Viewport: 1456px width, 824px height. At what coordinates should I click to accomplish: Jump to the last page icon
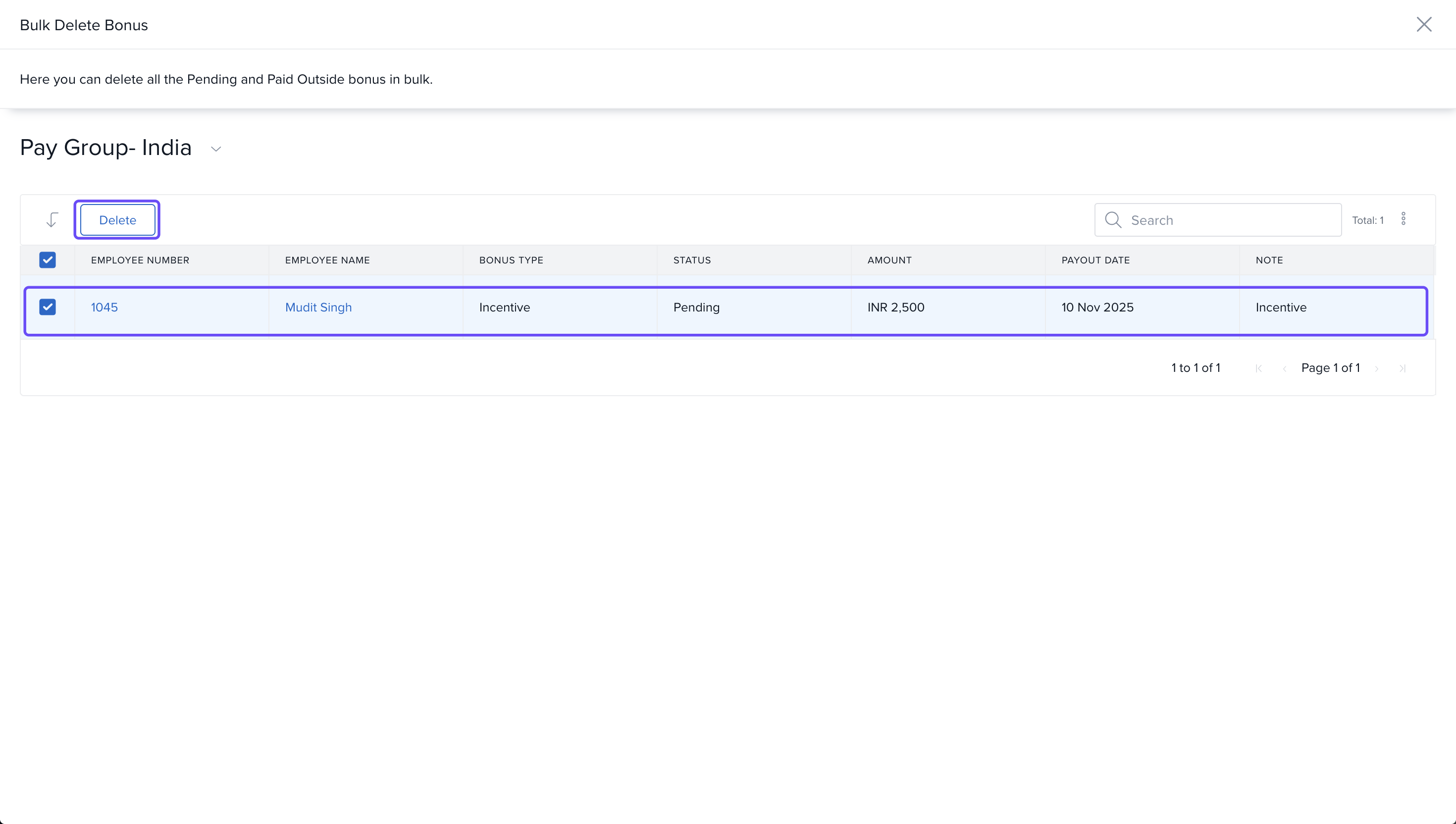[x=1402, y=368]
